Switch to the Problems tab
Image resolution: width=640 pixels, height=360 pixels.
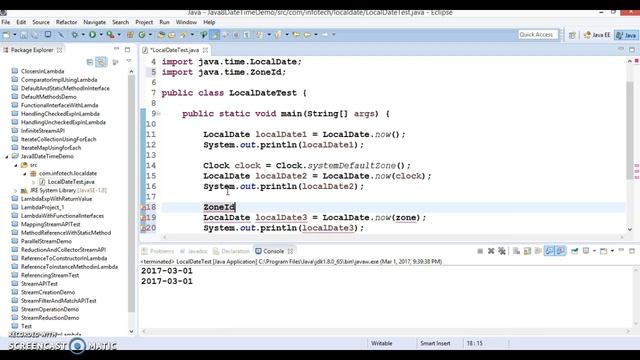[x=158, y=251]
